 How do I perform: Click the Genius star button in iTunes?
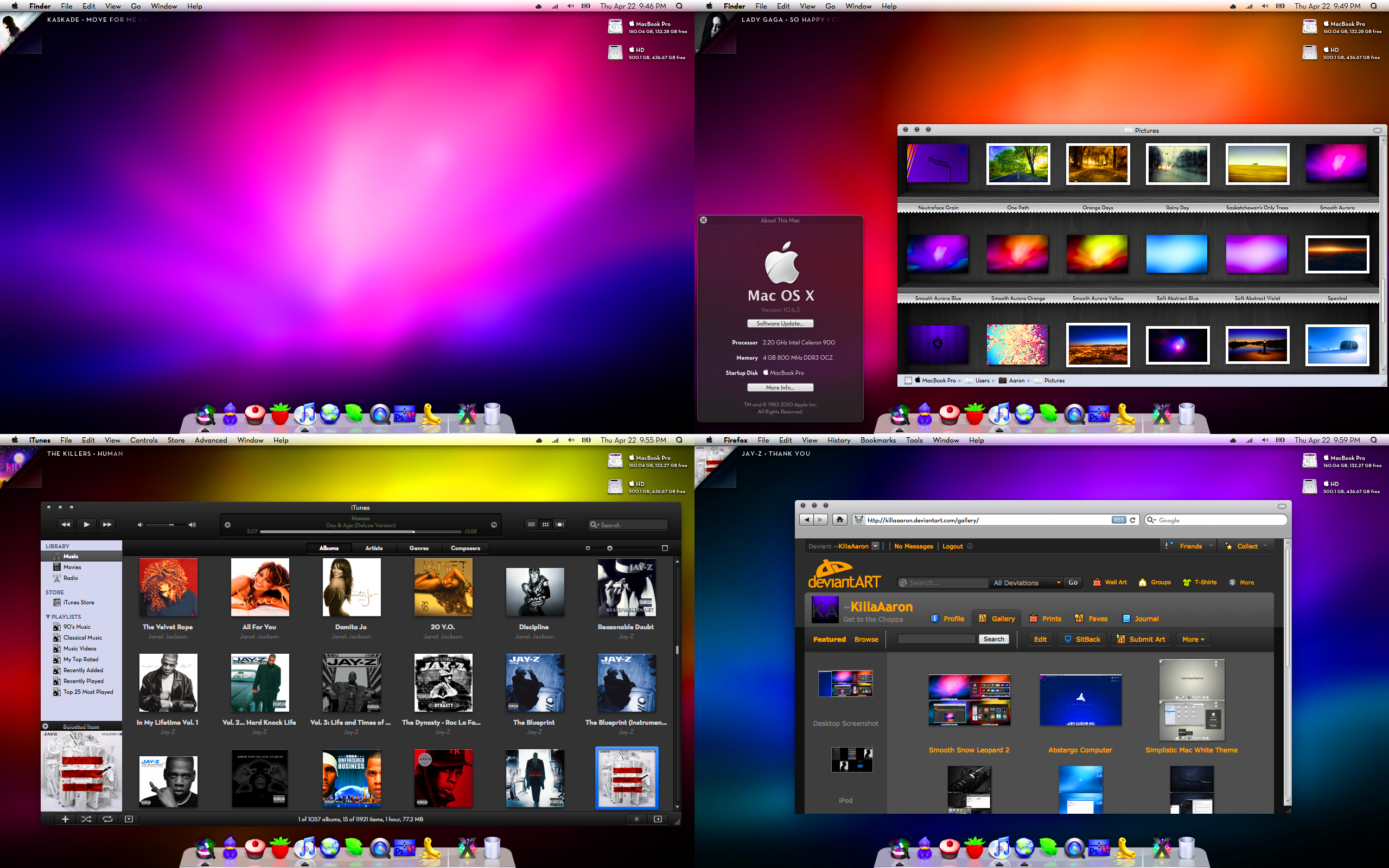636,819
